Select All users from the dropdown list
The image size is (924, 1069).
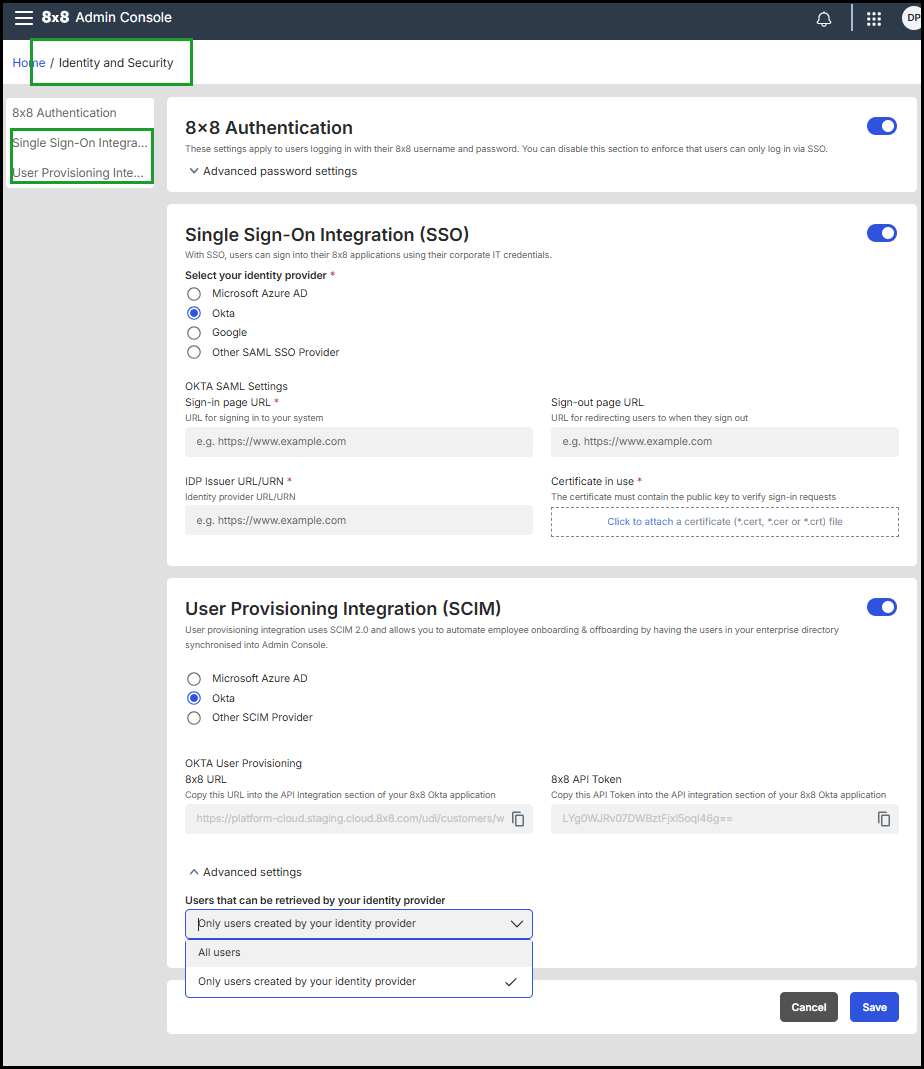tap(220, 953)
